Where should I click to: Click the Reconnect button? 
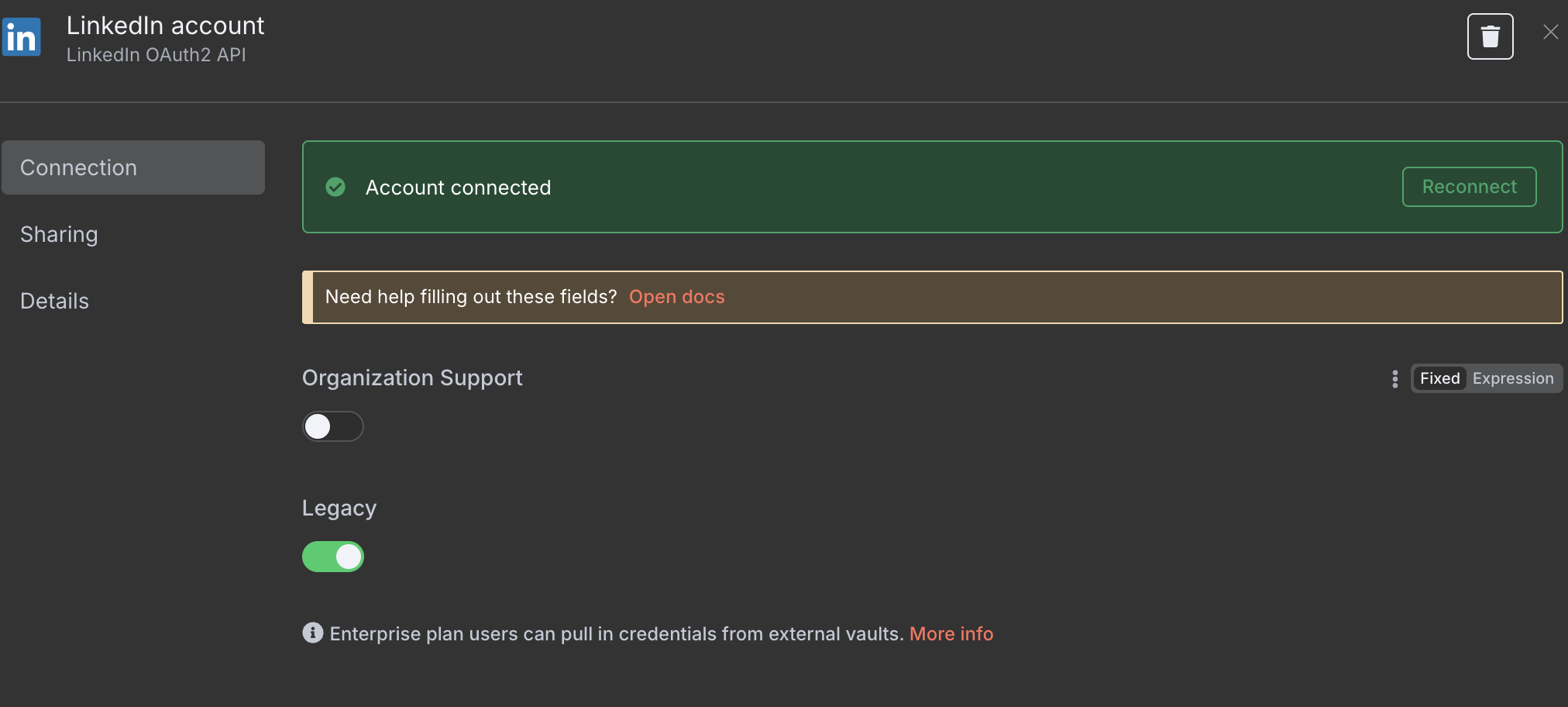(x=1469, y=187)
